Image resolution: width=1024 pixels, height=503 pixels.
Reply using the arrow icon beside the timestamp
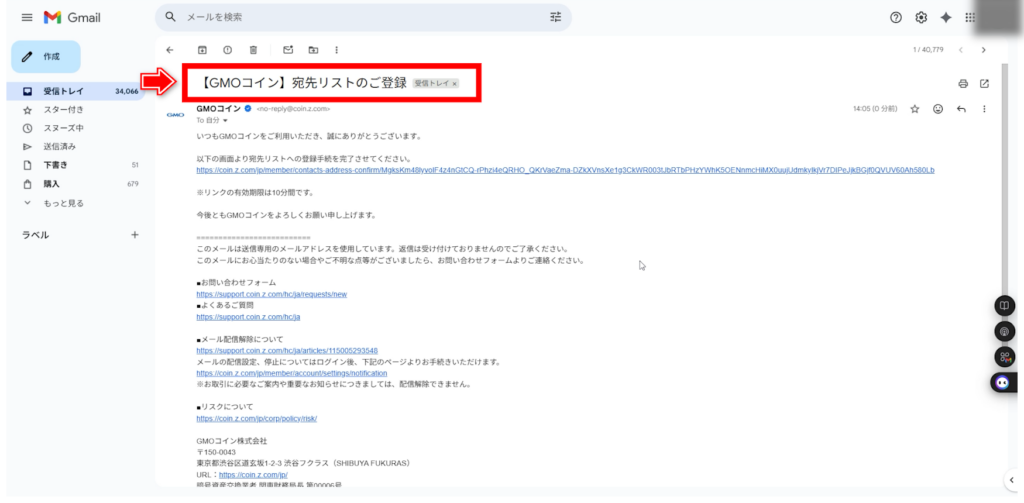pyautogui.click(x=961, y=109)
